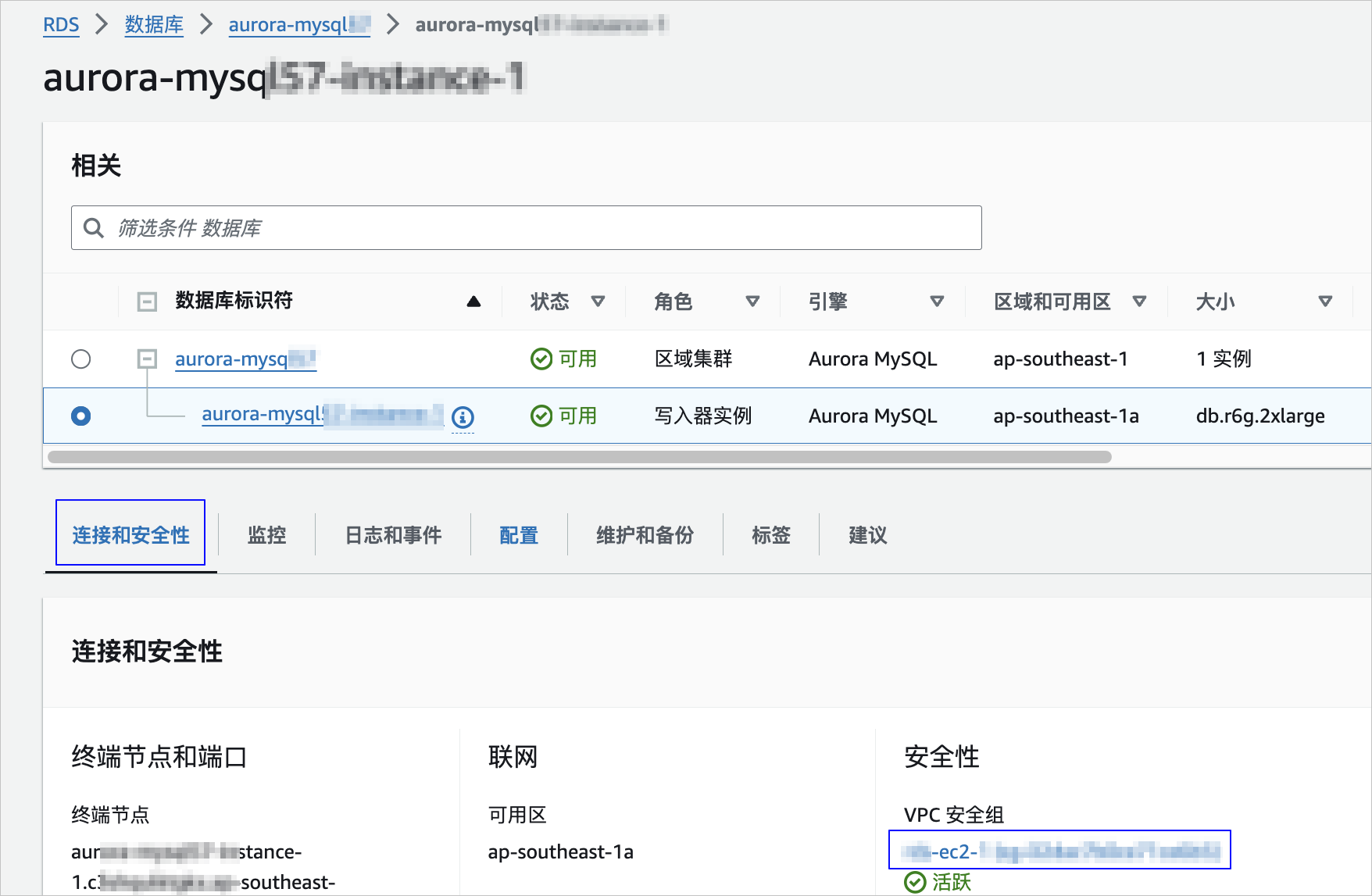This screenshot has height=896, width=1372.
Task: Switch to the 连接和安全性 tab
Action: [130, 535]
